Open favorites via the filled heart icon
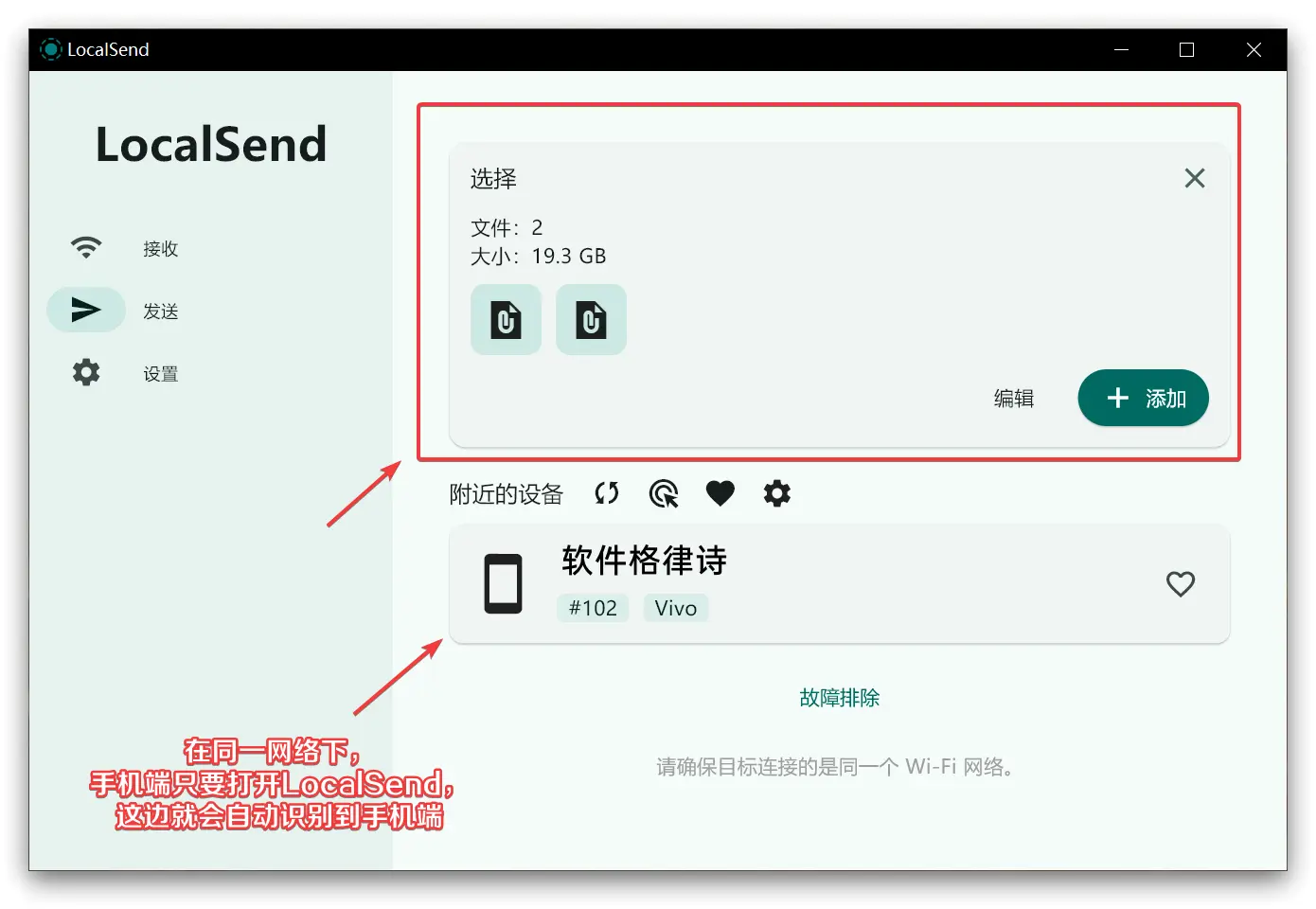 tap(720, 493)
